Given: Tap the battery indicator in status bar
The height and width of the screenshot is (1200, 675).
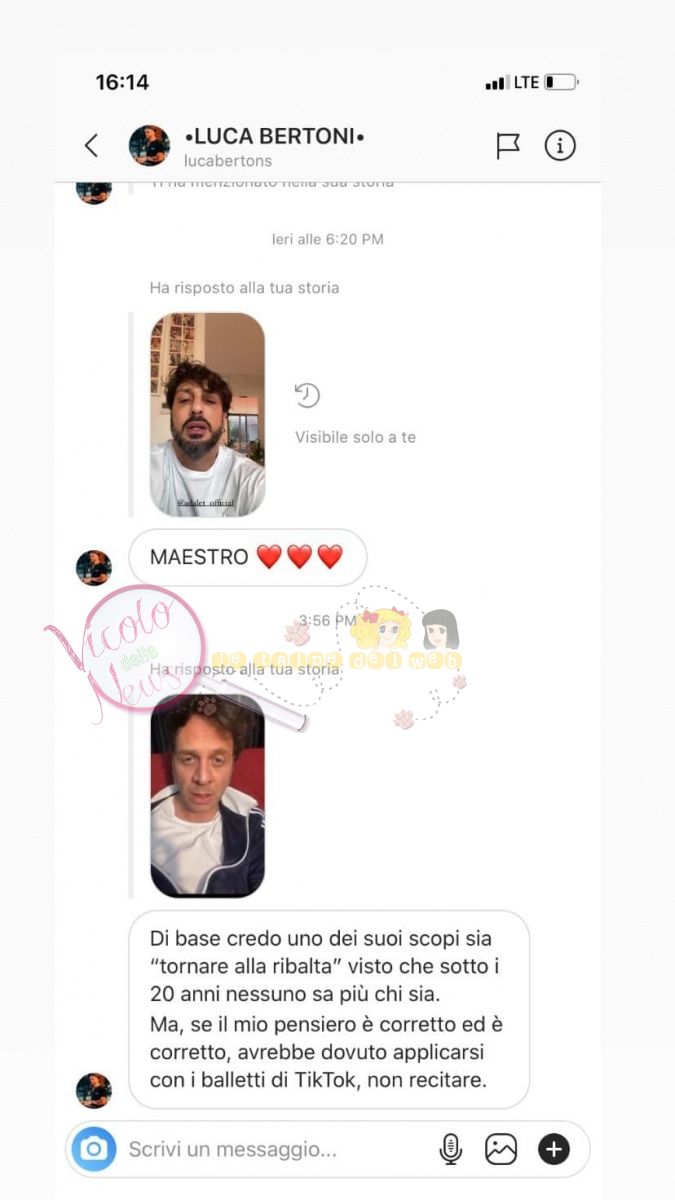Looking at the screenshot, I should click(x=561, y=82).
